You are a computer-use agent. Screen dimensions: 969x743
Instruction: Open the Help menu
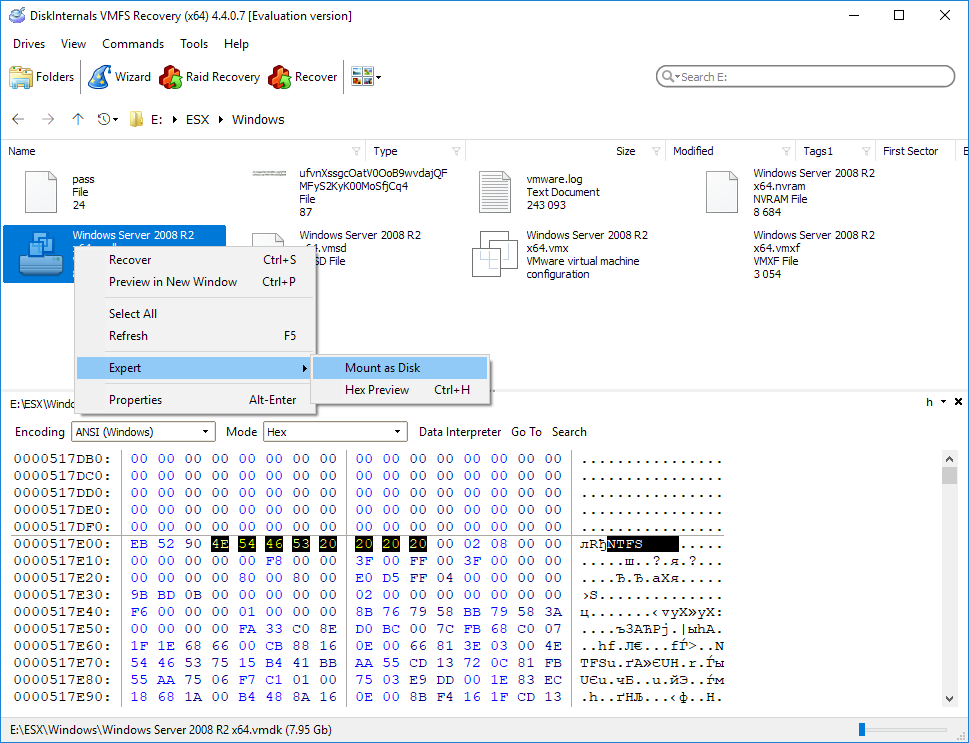click(236, 44)
